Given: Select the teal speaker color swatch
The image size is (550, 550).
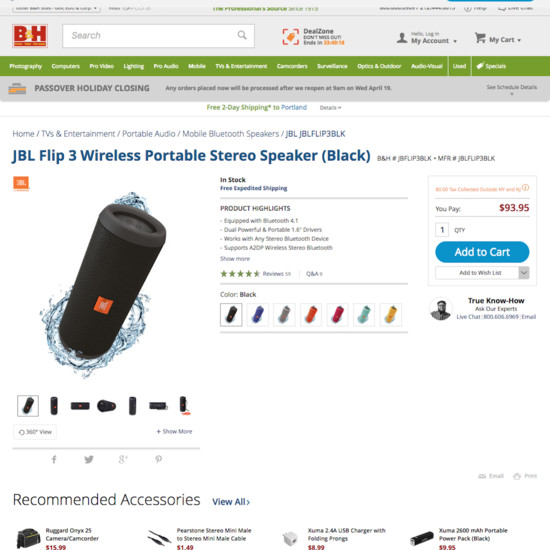Looking at the screenshot, I should click(x=364, y=315).
